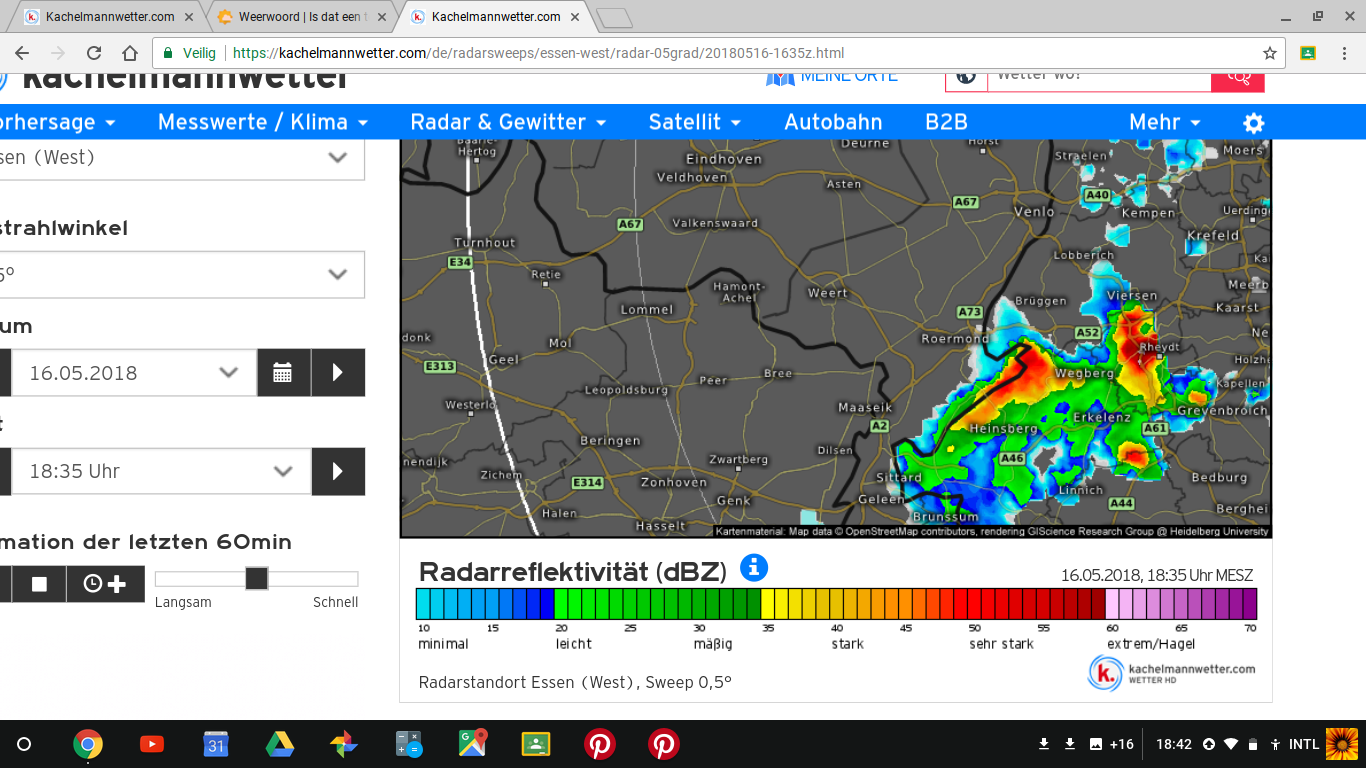Launch Google Photos from the shelf
1366x768 pixels.
pyautogui.click(x=344, y=744)
